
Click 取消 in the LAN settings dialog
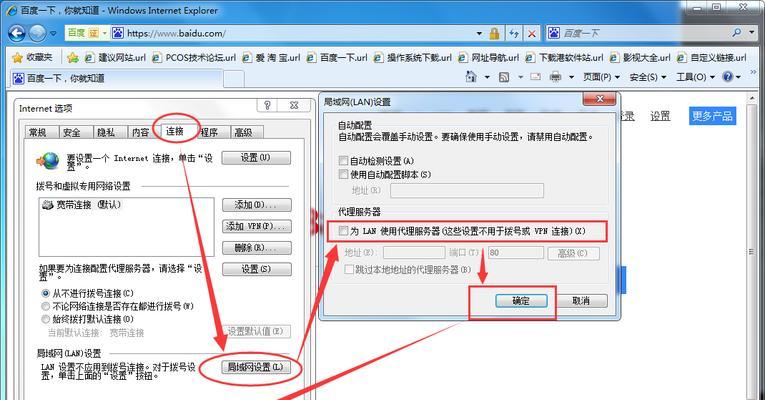pos(581,301)
